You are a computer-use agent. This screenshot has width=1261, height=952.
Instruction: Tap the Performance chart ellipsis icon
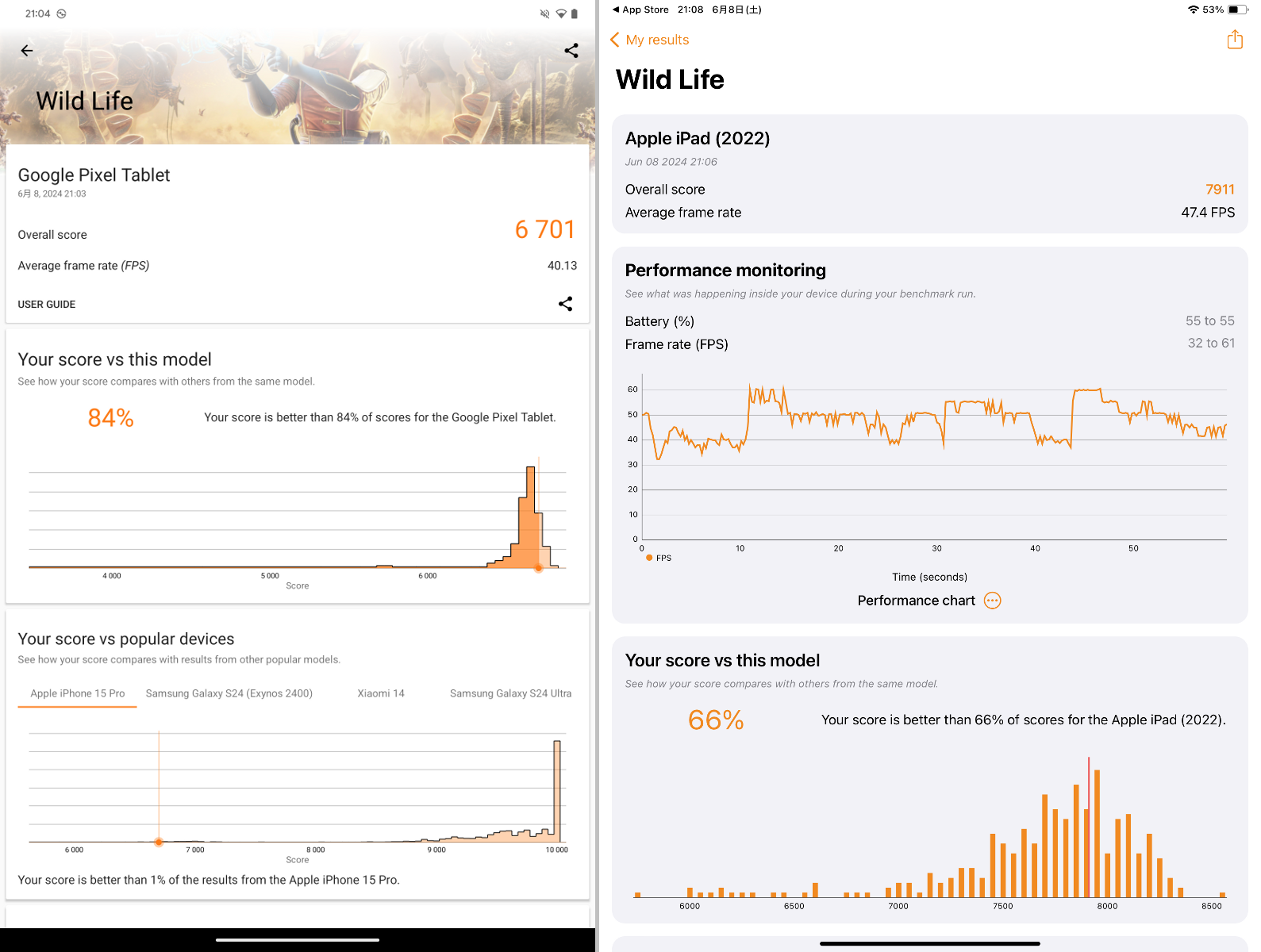pos(992,601)
